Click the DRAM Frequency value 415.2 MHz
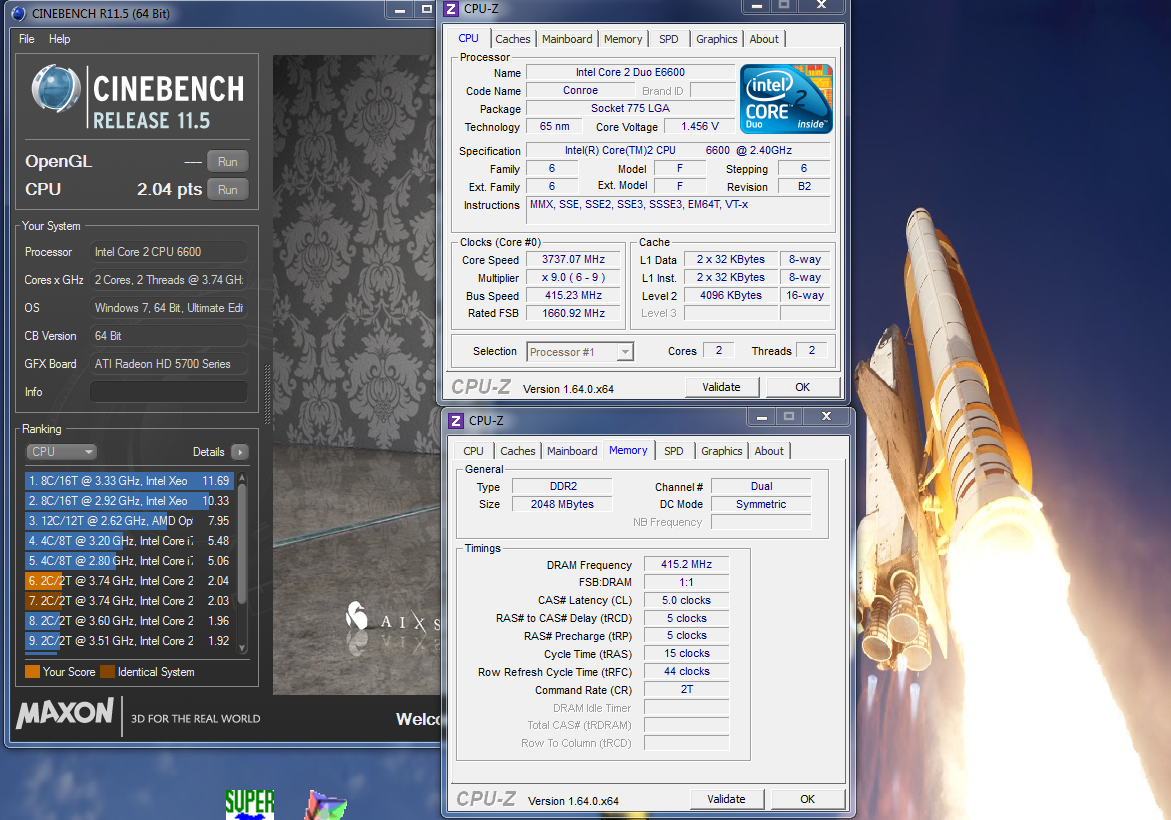Image resolution: width=1171 pixels, height=820 pixels. [x=686, y=565]
